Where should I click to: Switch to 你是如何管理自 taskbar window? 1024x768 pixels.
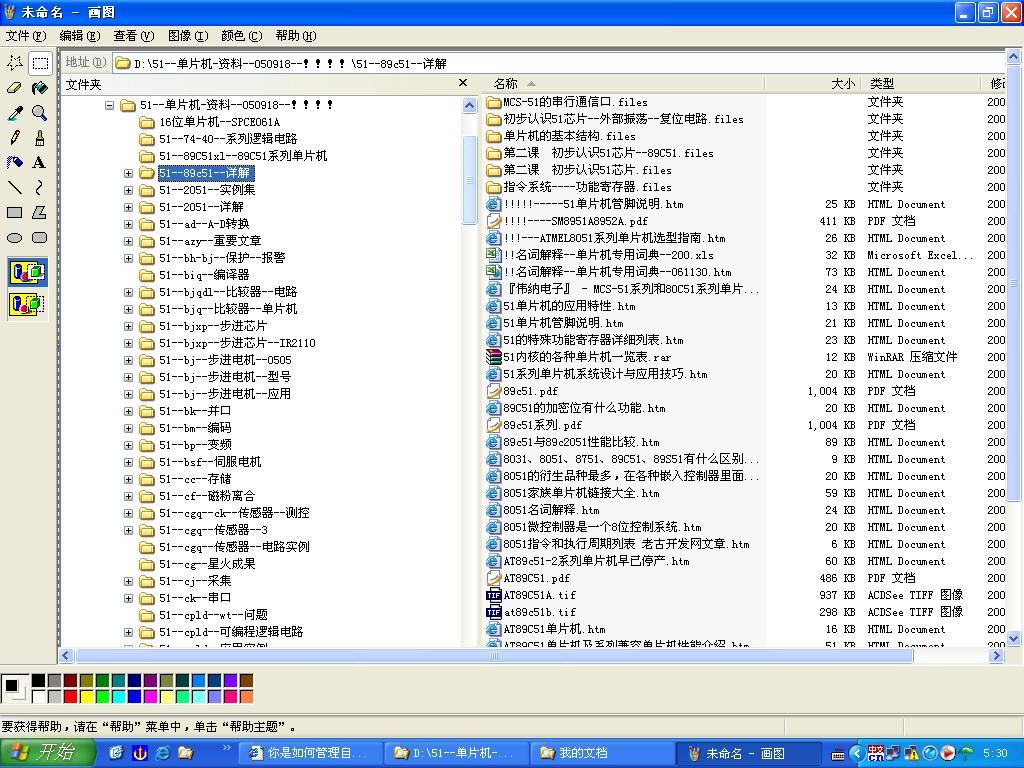click(x=310, y=753)
